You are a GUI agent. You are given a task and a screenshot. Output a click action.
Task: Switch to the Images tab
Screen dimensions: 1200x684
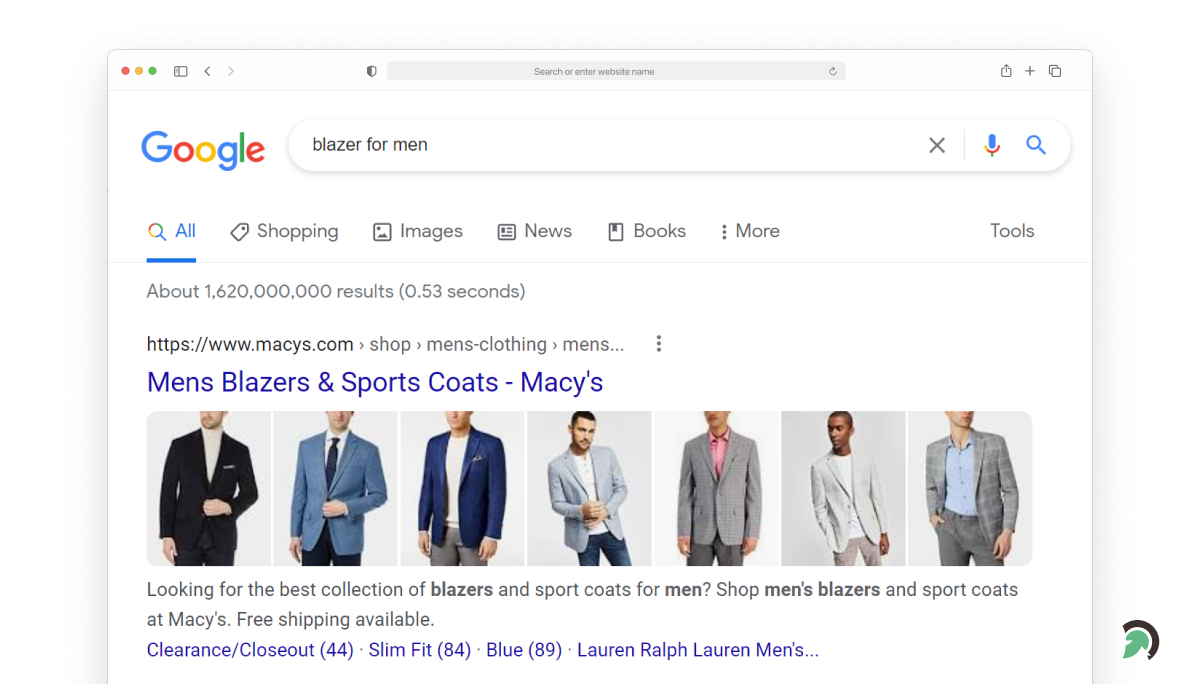[x=417, y=231]
